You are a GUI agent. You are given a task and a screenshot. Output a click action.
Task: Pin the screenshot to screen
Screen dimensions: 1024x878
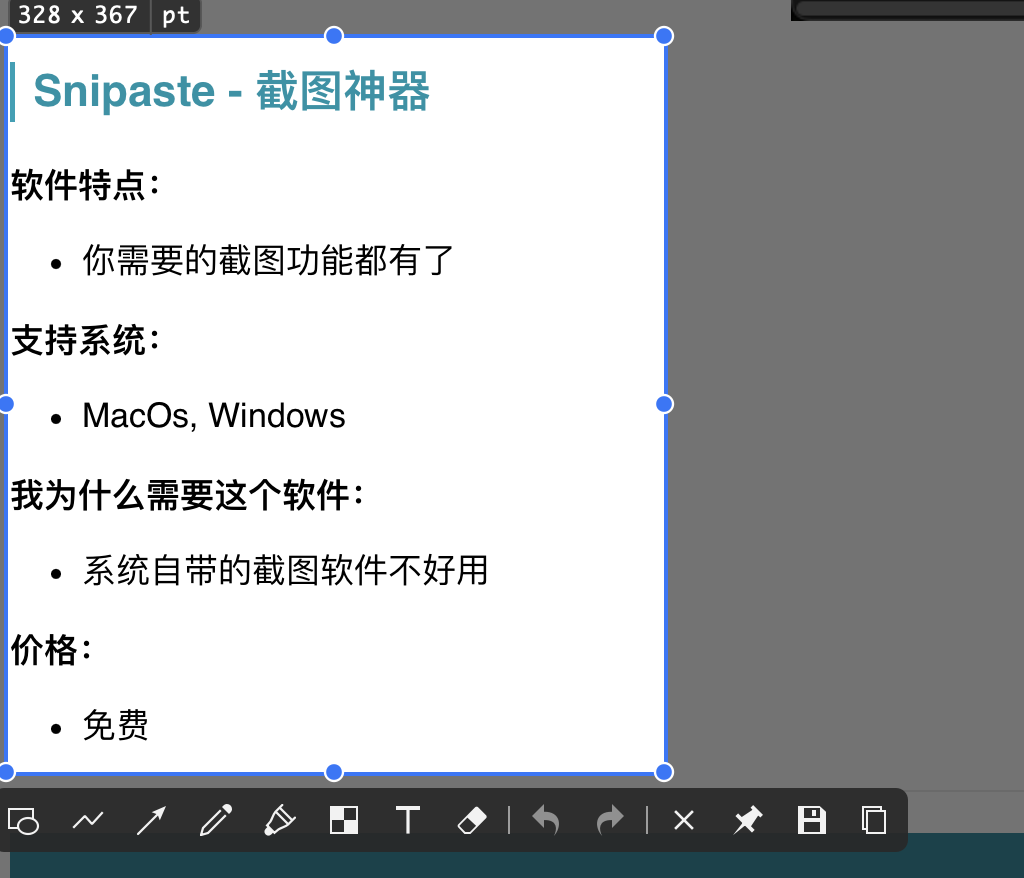[x=748, y=820]
